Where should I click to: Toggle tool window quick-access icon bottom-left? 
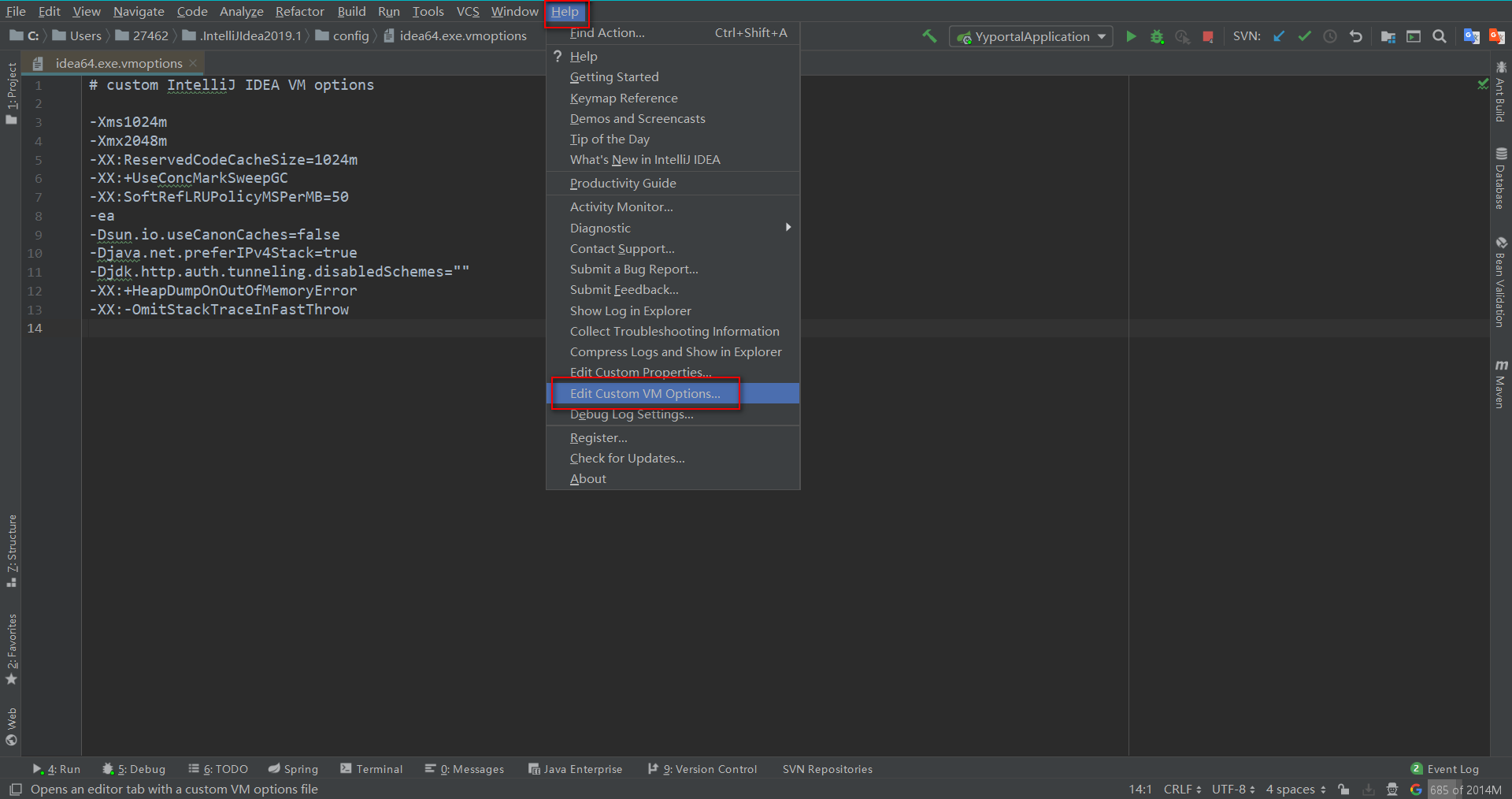pyautogui.click(x=15, y=789)
